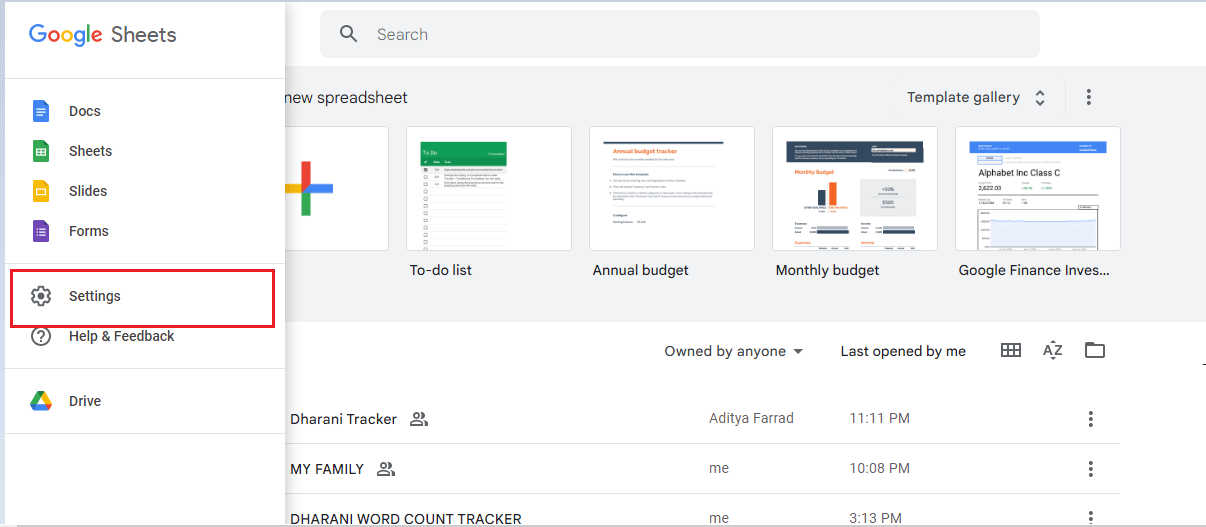Click the 11:11 PM timestamp
This screenshot has height=527, width=1206.
[x=880, y=418]
